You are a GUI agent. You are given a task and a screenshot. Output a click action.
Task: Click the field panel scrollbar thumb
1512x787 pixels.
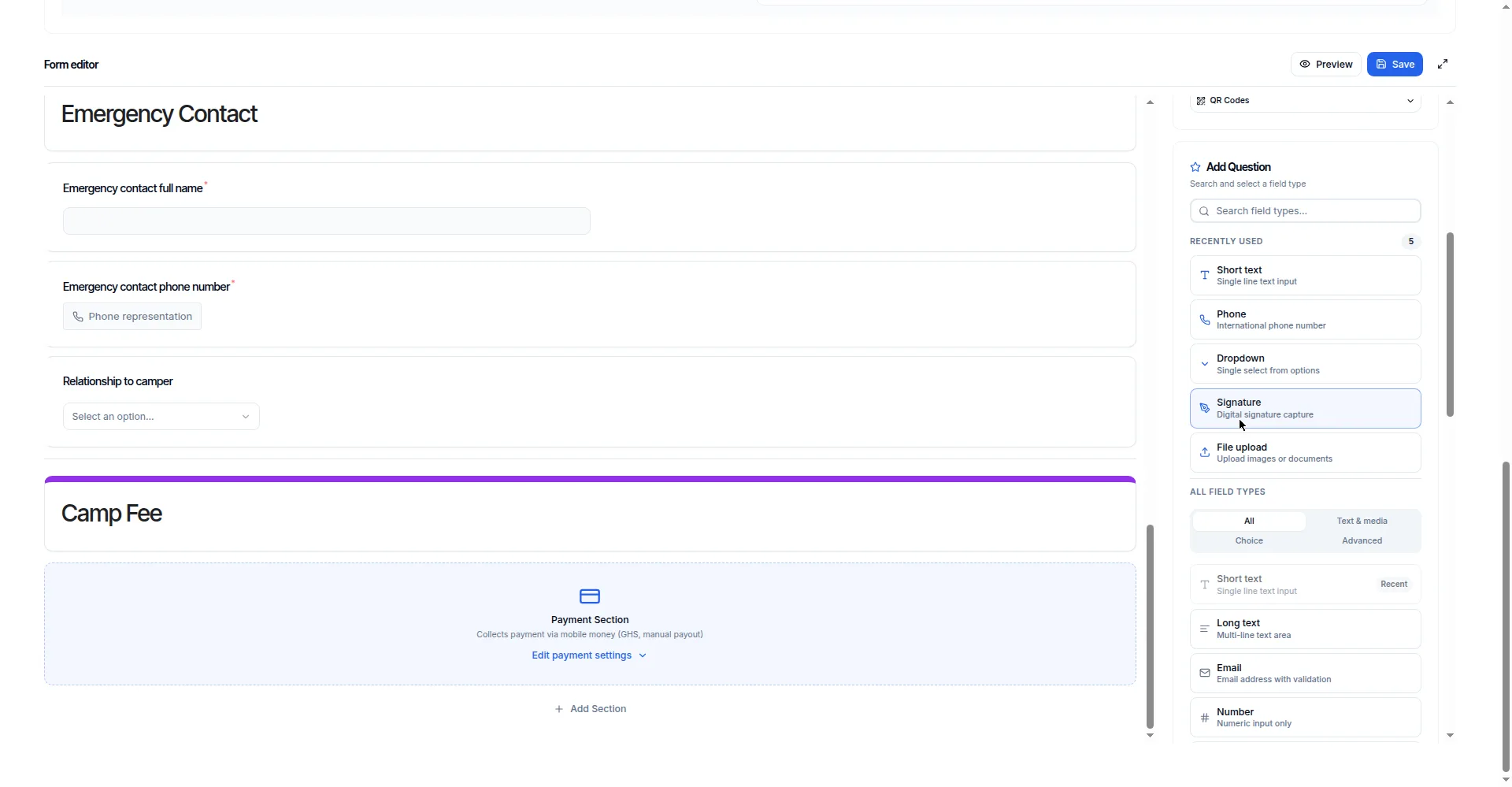tap(1450, 325)
